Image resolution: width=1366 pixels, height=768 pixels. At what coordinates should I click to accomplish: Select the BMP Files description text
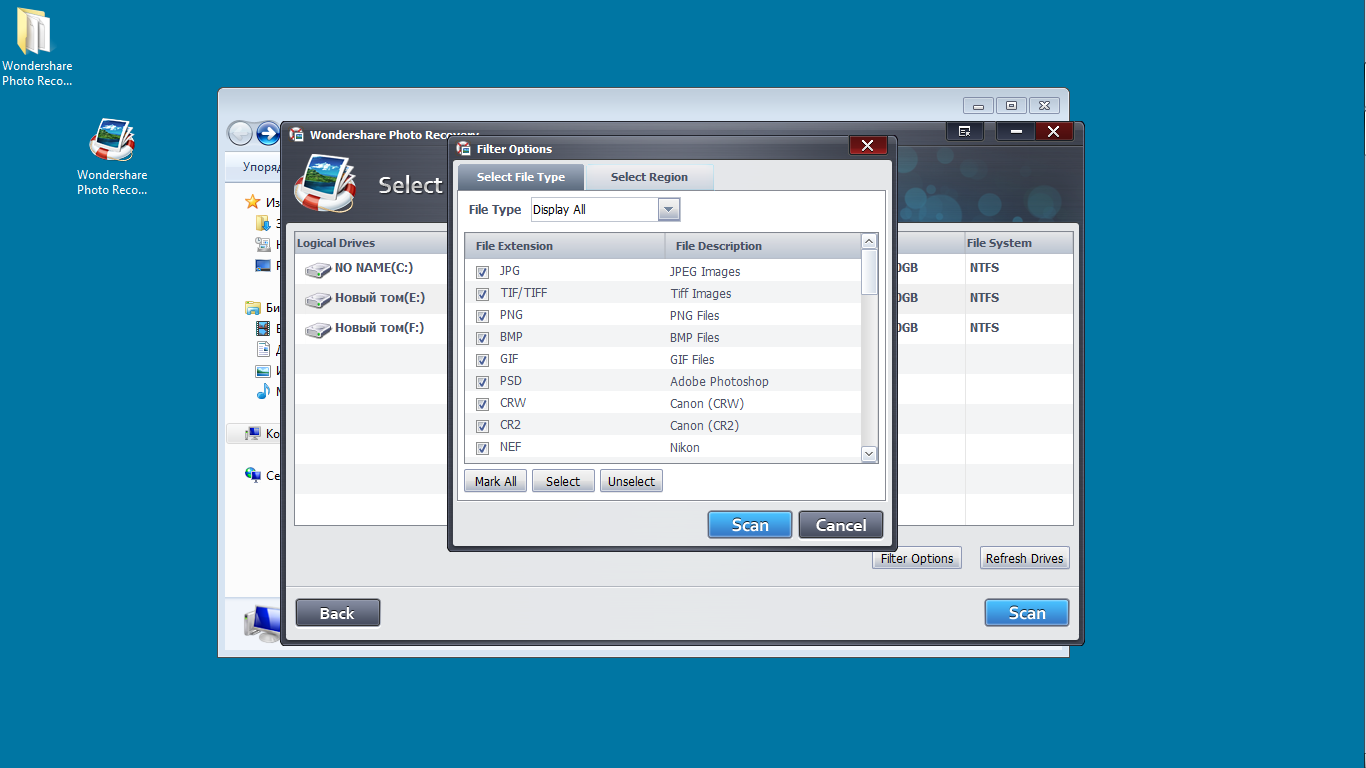695,338
